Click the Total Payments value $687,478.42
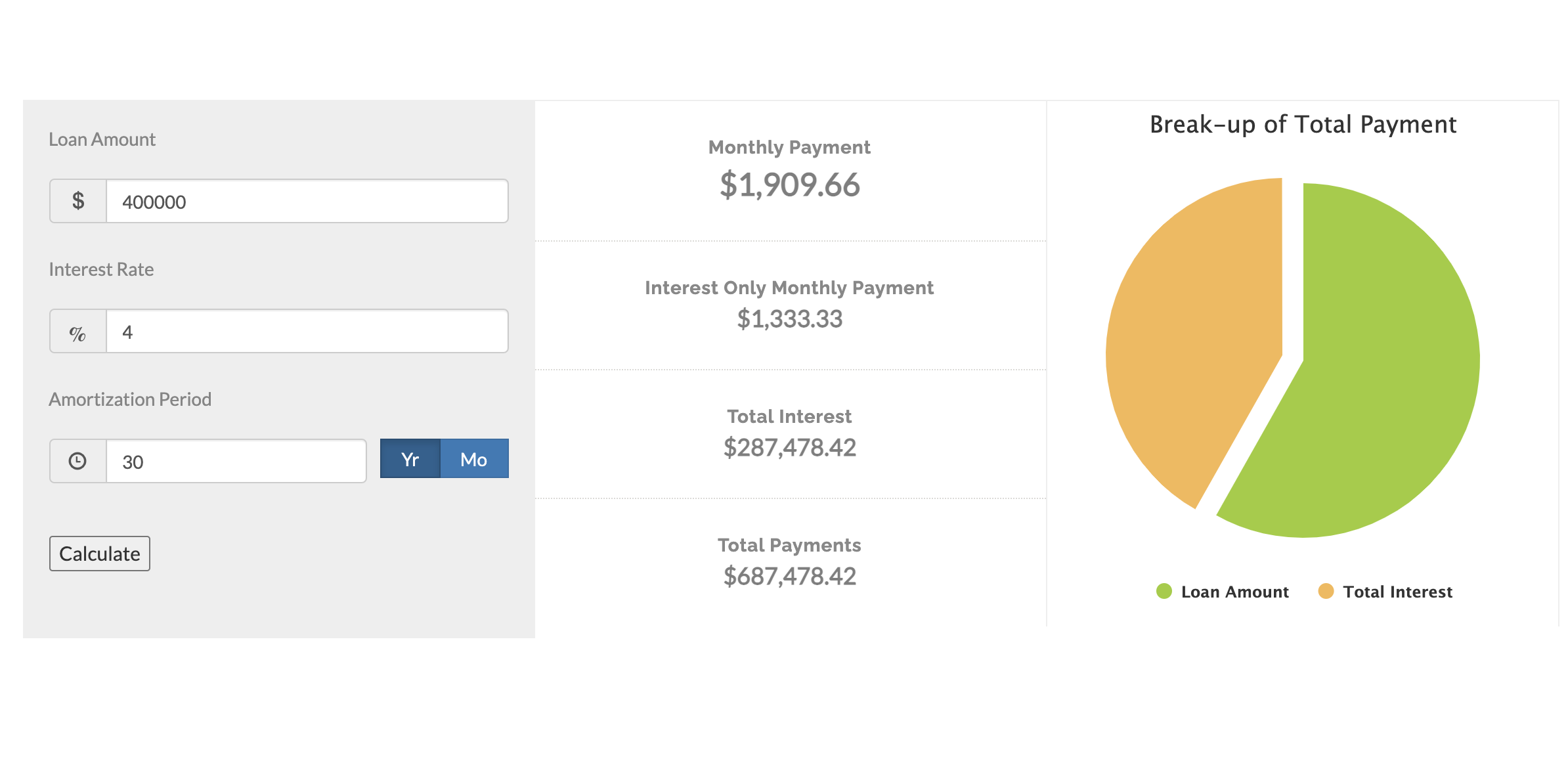The width and height of the screenshot is (1568, 765). pos(789,577)
